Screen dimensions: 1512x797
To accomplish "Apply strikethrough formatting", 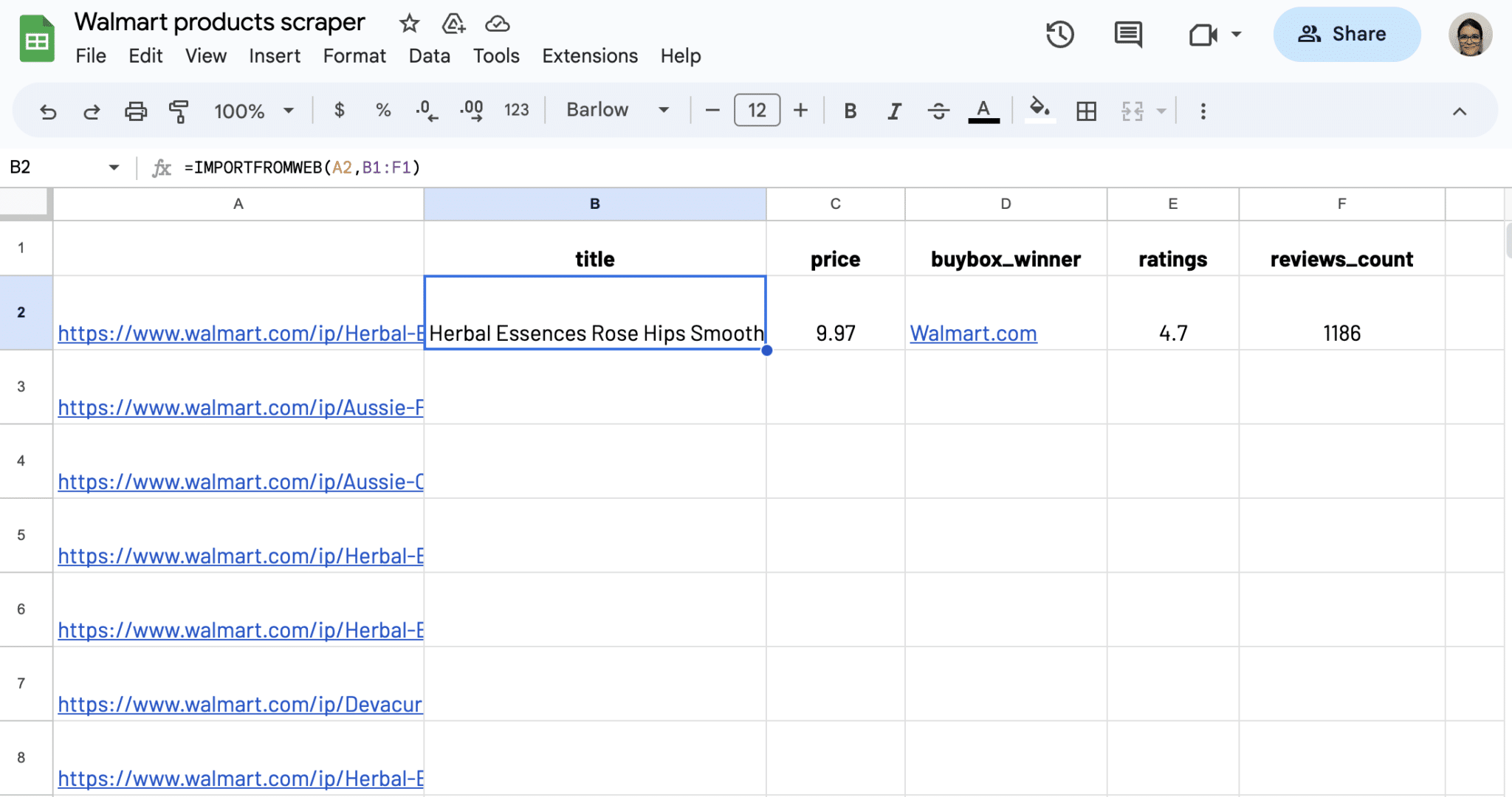I will pyautogui.click(x=938, y=111).
